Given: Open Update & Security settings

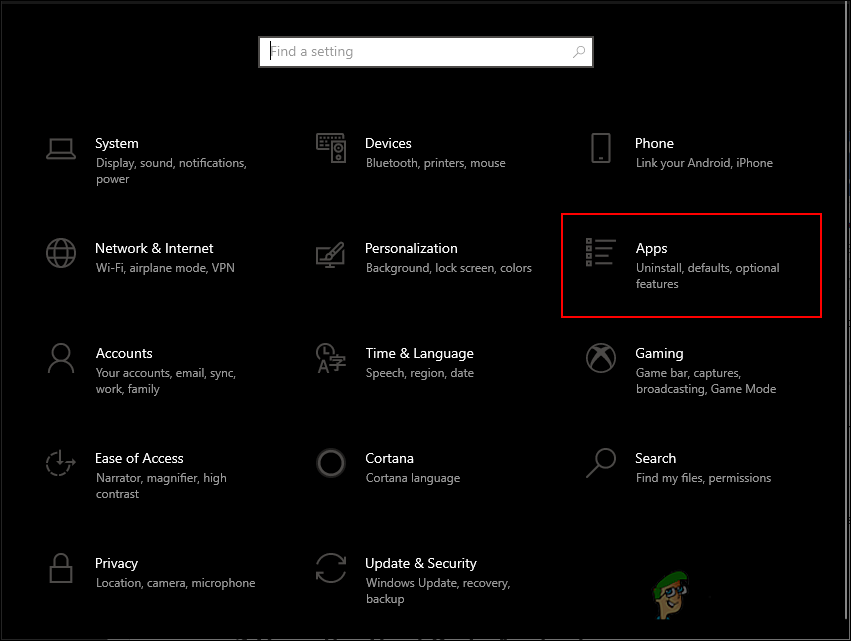Looking at the screenshot, I should [x=420, y=563].
